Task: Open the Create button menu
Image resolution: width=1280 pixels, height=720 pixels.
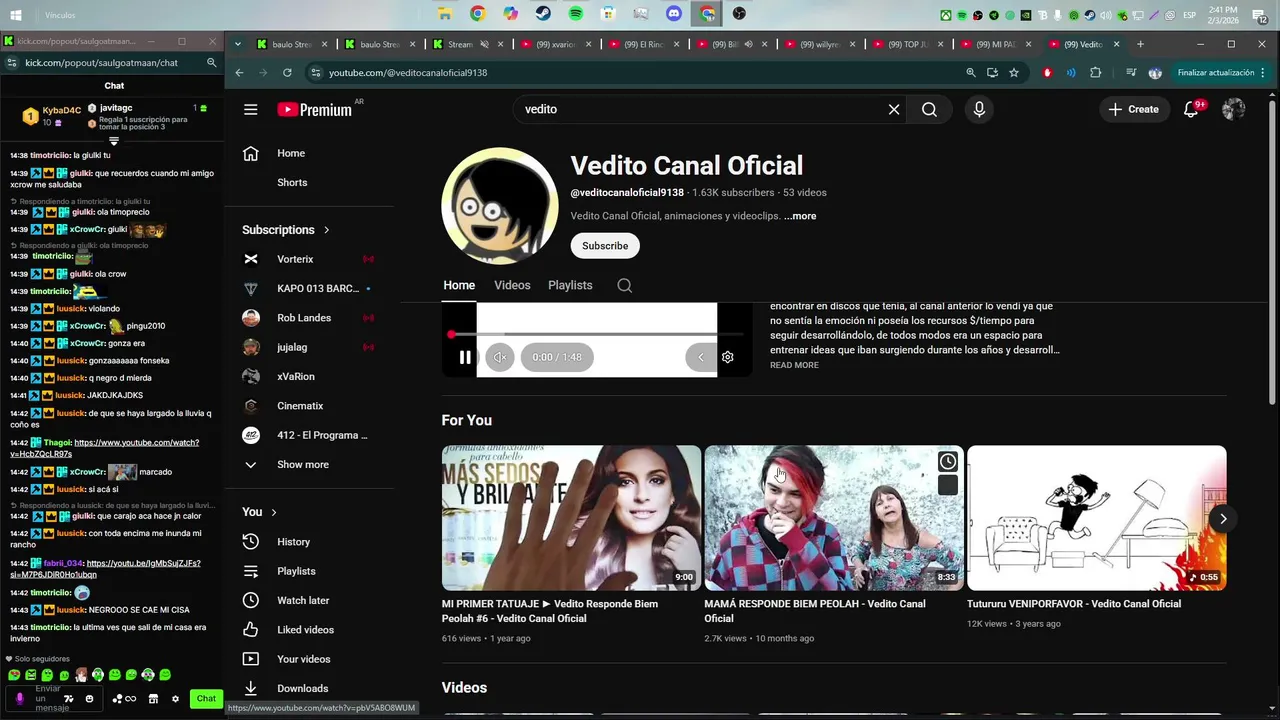Action: coord(1134,109)
